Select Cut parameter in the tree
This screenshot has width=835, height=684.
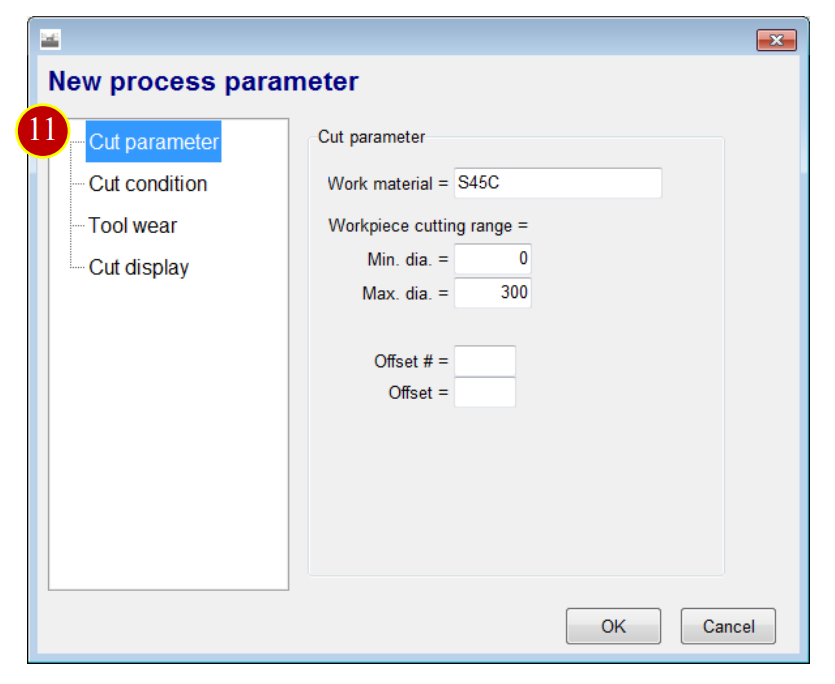coord(153,142)
